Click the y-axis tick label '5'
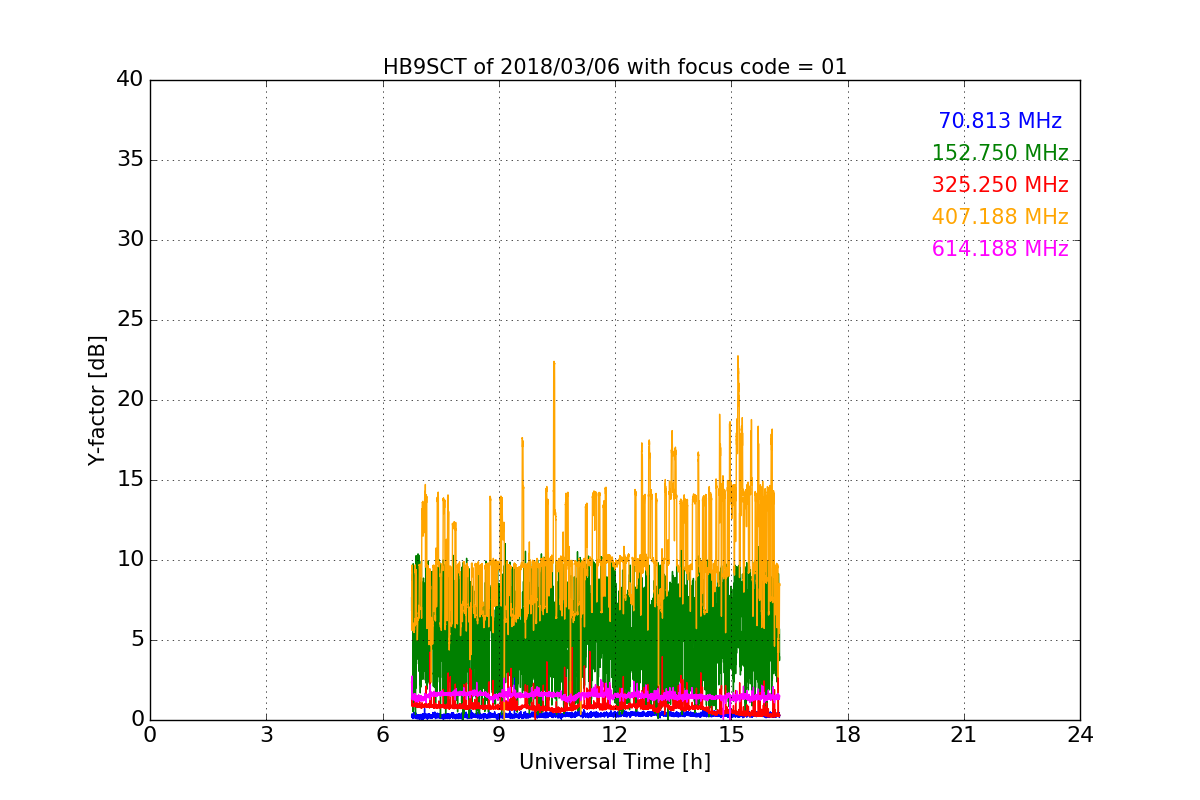1200x800 pixels. point(136,639)
